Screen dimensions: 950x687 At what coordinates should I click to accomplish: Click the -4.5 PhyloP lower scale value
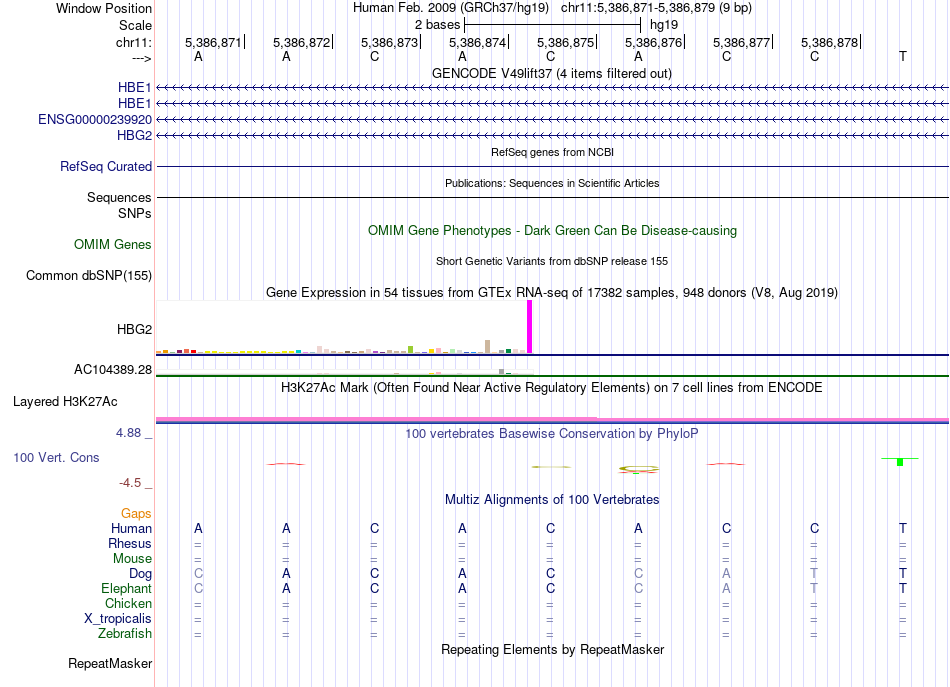tap(130, 483)
